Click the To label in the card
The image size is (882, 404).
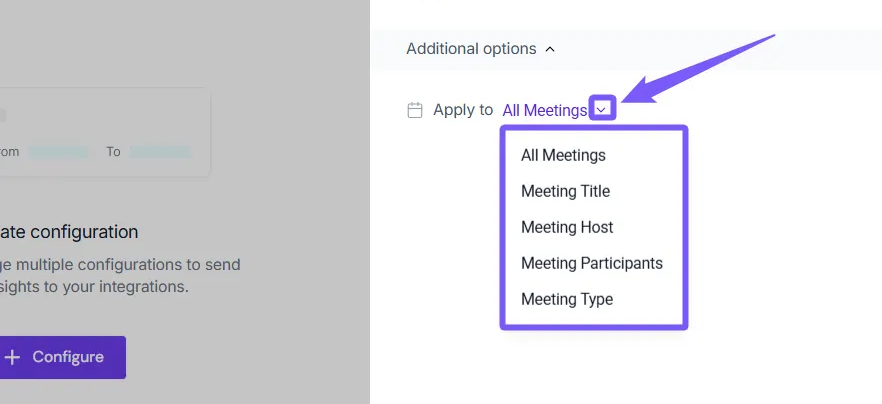[113, 152]
